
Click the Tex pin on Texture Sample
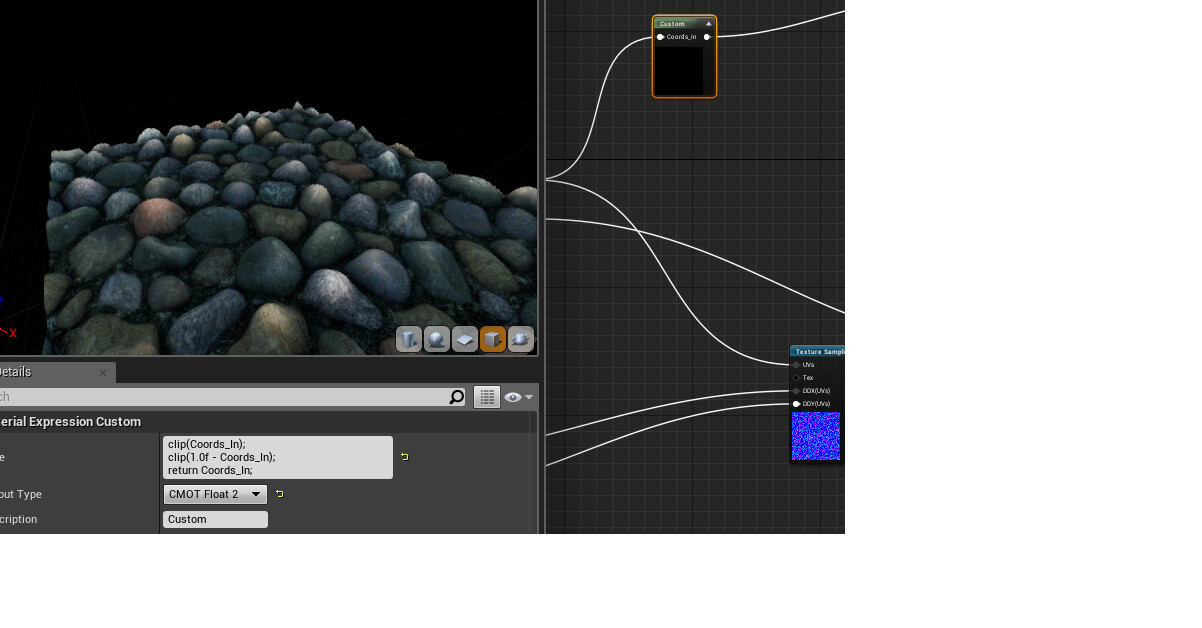pos(796,378)
